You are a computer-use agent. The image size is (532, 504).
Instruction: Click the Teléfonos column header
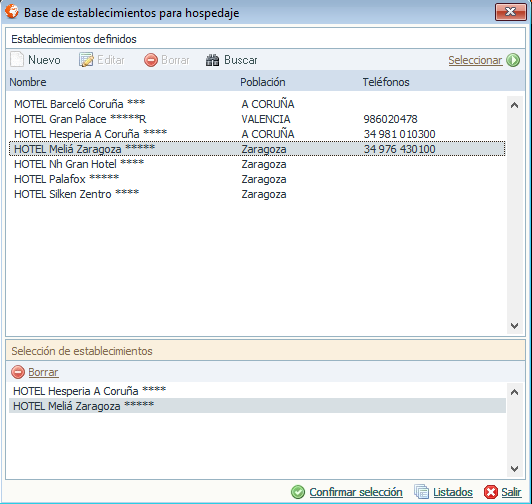pyautogui.click(x=386, y=82)
